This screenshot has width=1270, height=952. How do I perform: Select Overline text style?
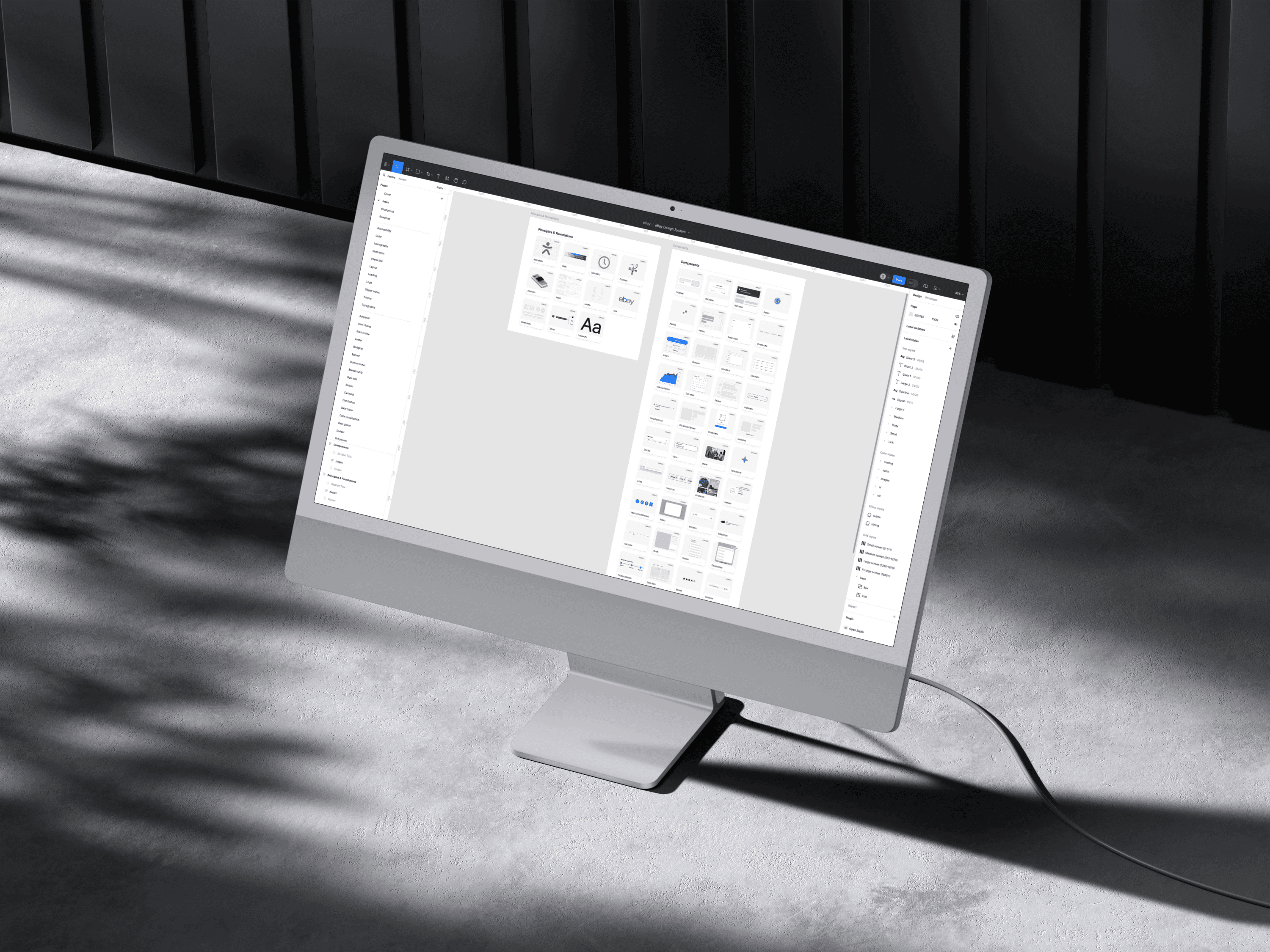click(x=906, y=393)
